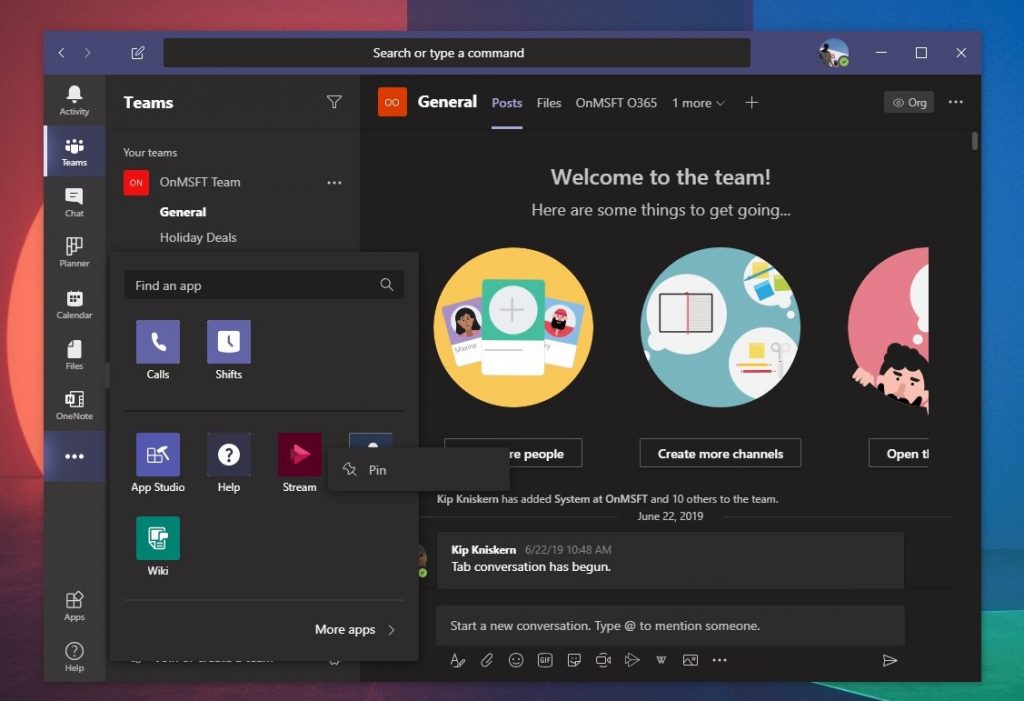Open OnMSFT Team more options ellipsis

click(334, 183)
